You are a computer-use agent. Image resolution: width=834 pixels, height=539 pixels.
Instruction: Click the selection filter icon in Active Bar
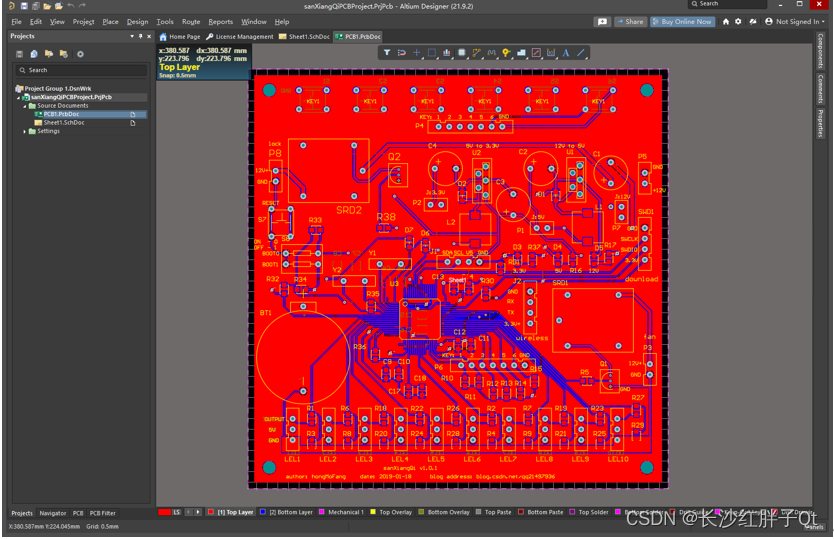click(387, 53)
